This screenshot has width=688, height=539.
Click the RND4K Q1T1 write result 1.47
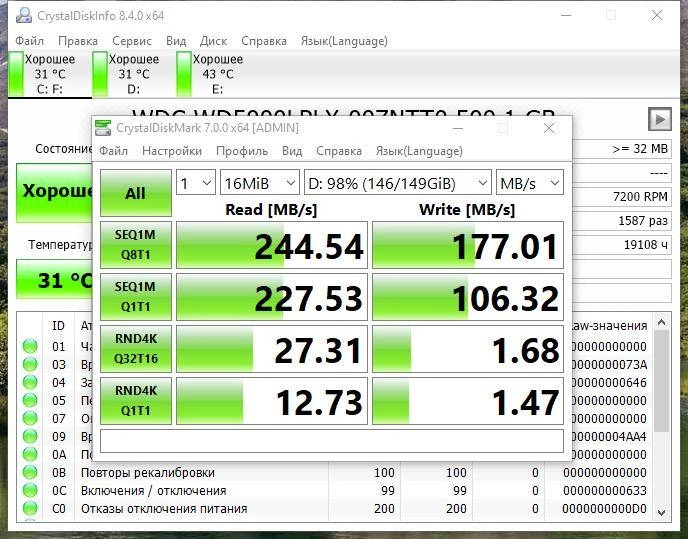pos(468,400)
